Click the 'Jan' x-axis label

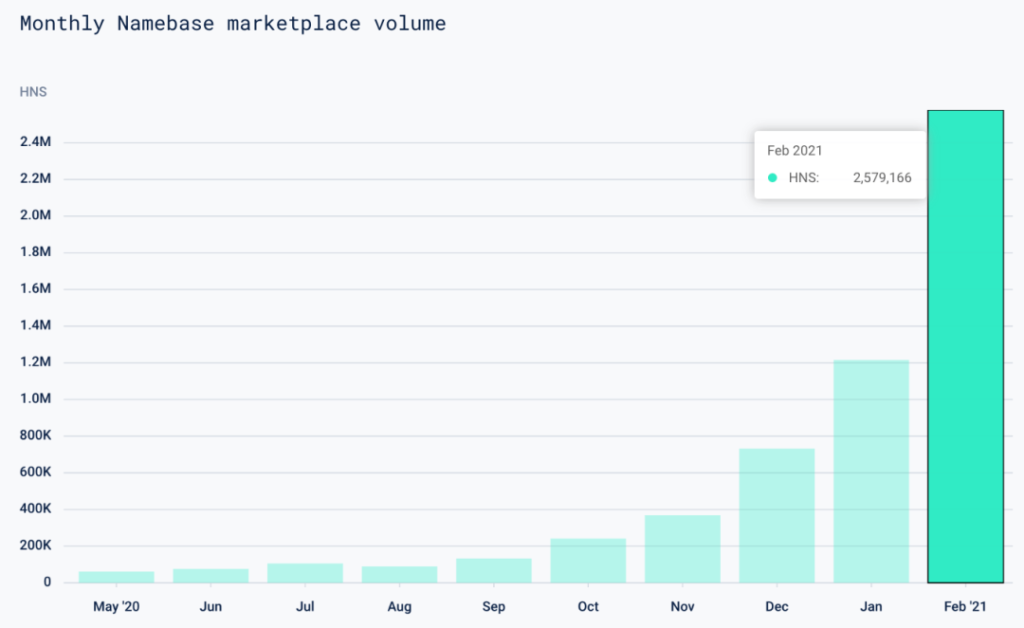point(871,606)
